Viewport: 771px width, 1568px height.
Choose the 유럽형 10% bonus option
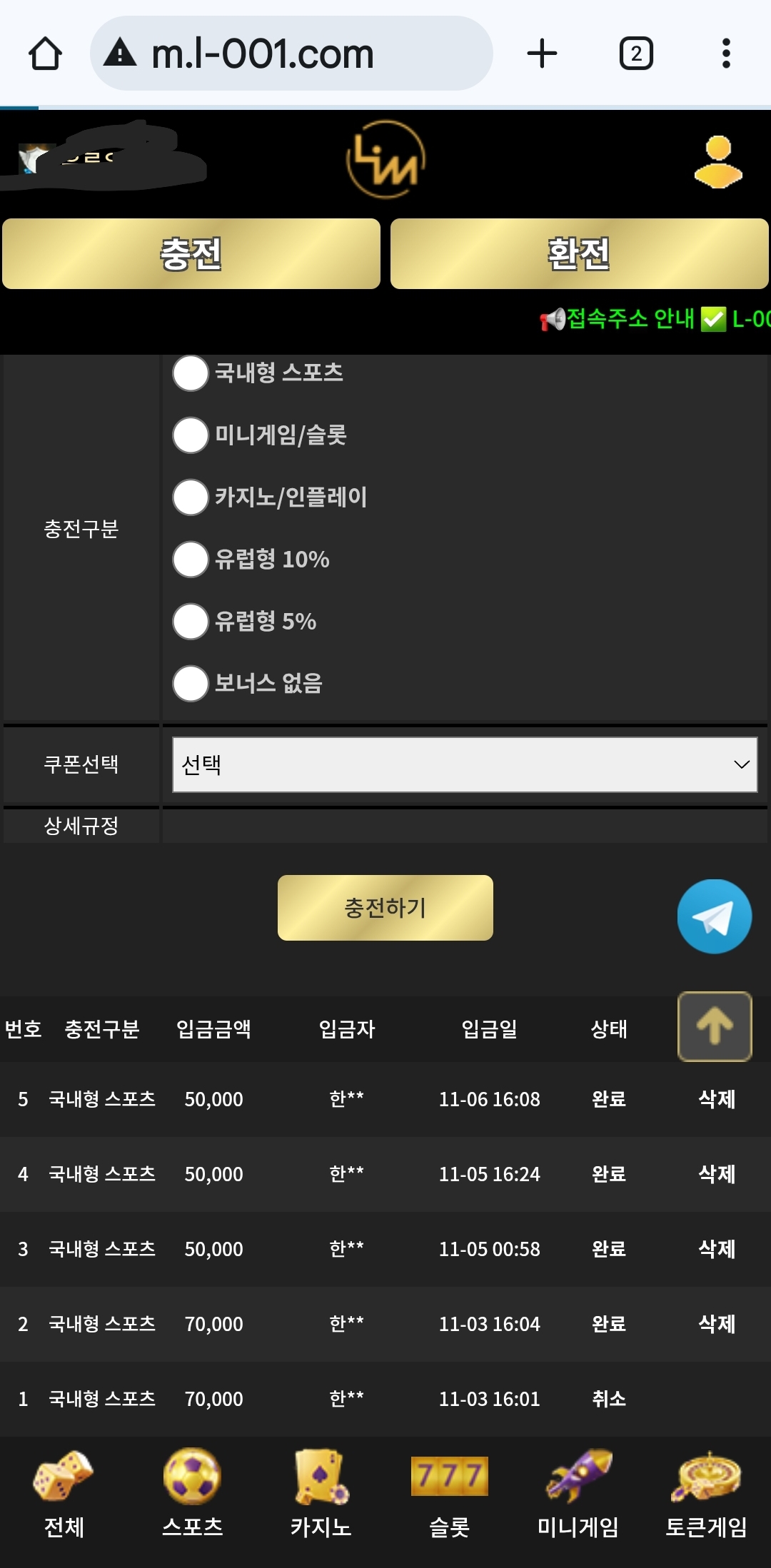click(x=190, y=560)
